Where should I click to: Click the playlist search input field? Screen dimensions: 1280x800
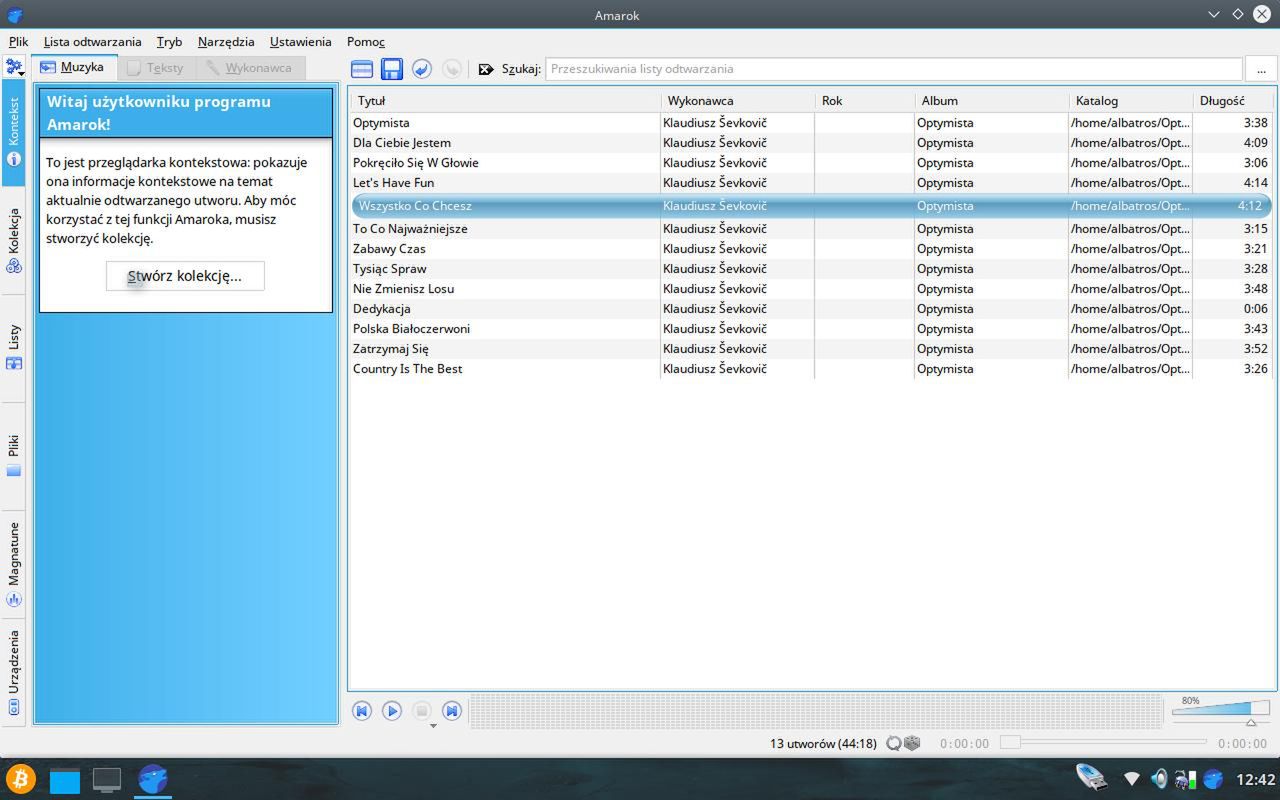pyautogui.click(x=893, y=69)
